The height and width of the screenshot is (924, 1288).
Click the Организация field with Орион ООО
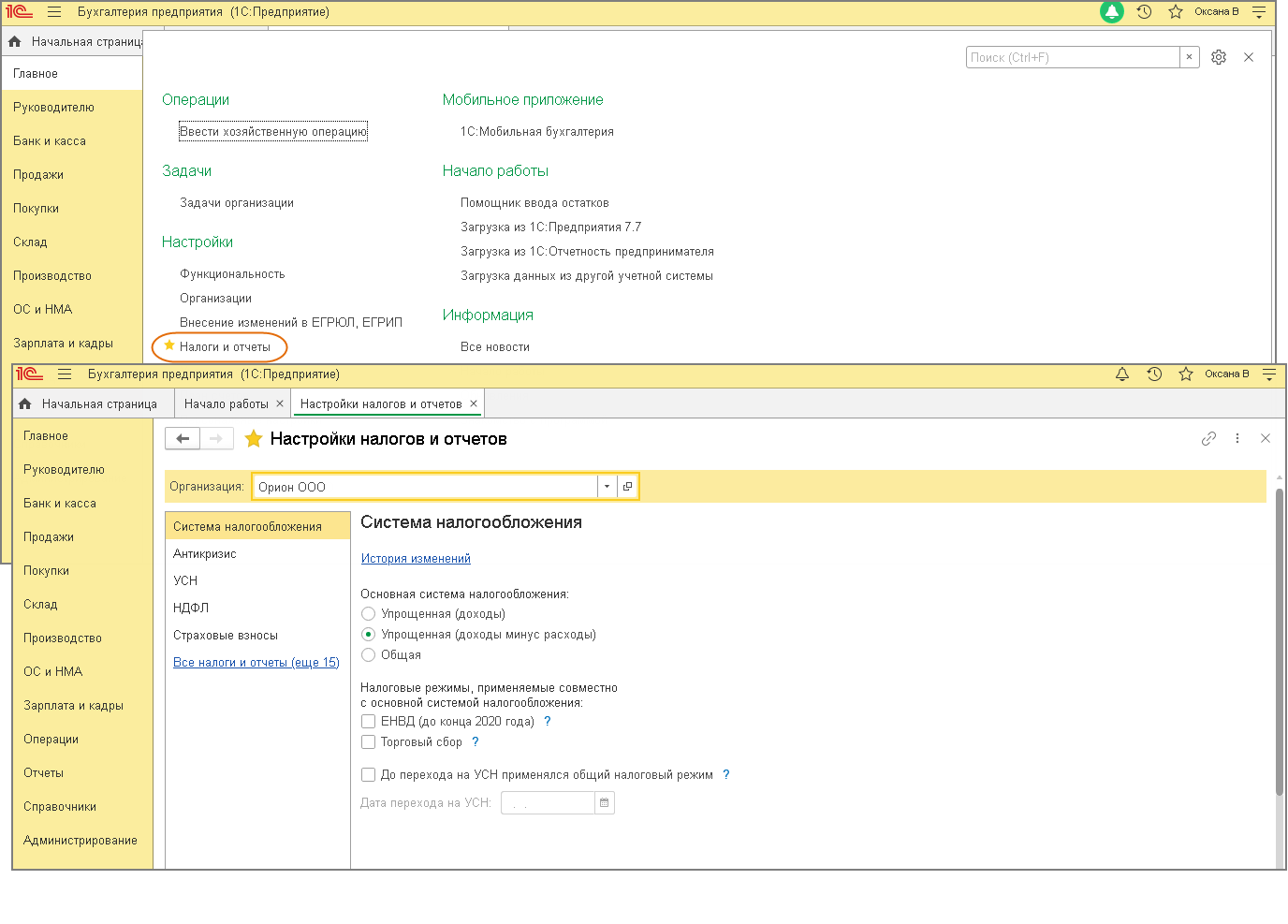coord(425,487)
